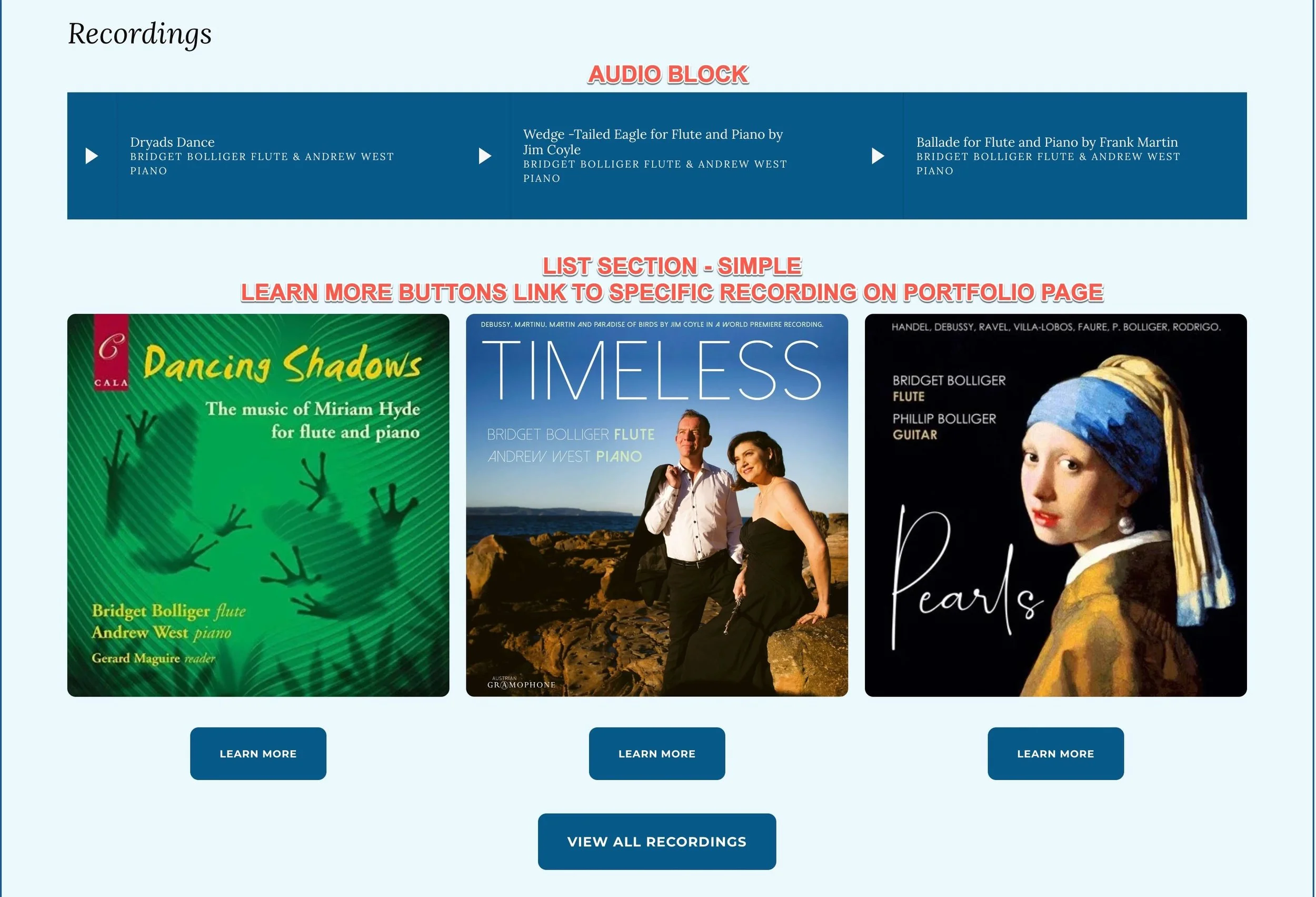Play the Wedge-Tailed Eagle recording
The width and height of the screenshot is (1316, 897).
click(485, 156)
